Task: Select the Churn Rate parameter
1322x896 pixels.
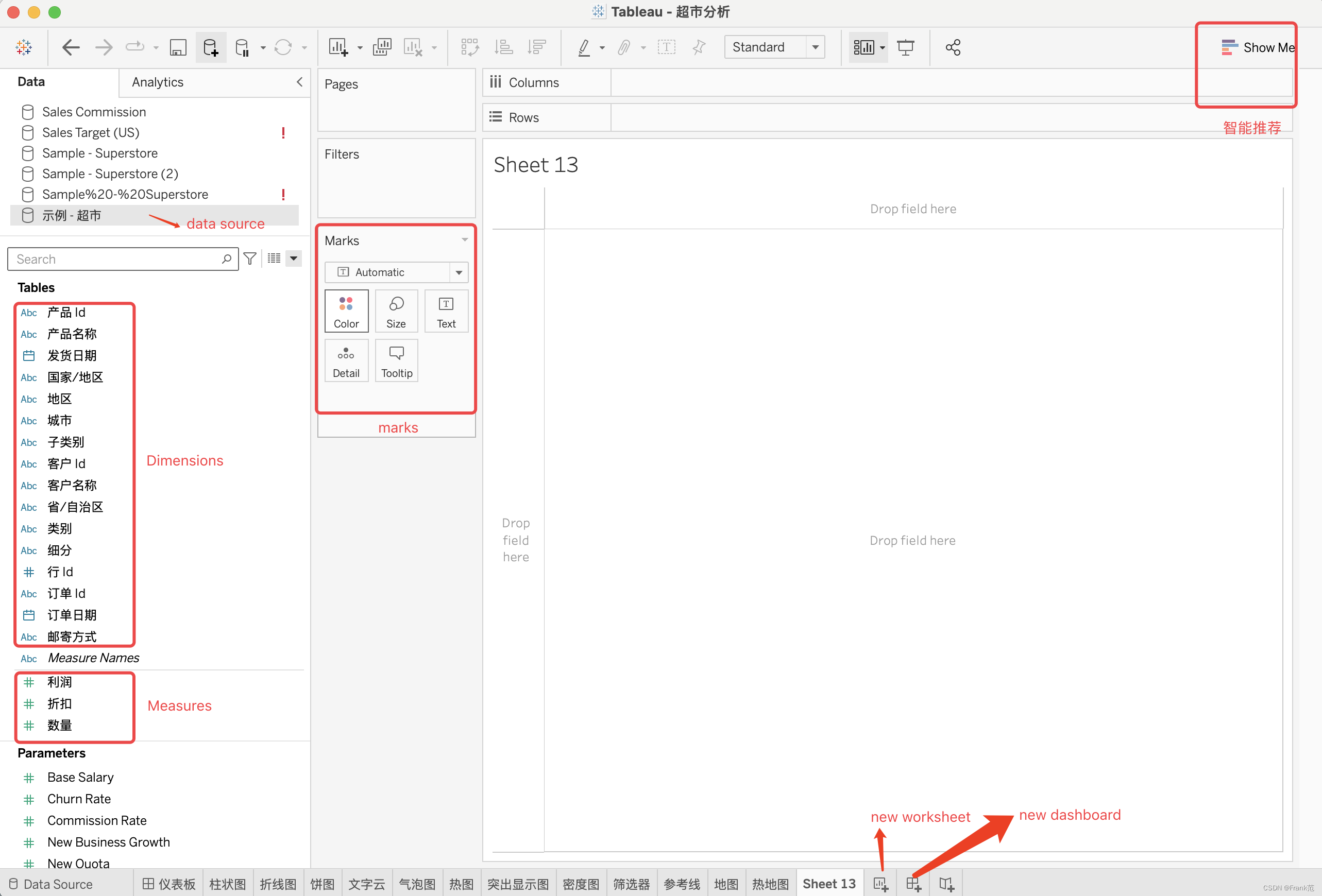Action: tap(79, 799)
